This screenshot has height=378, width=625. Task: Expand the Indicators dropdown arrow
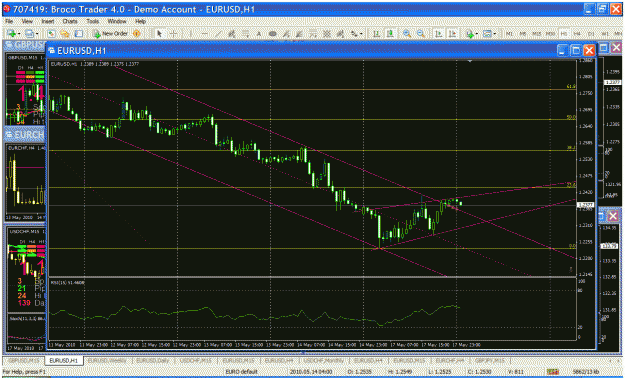477,34
